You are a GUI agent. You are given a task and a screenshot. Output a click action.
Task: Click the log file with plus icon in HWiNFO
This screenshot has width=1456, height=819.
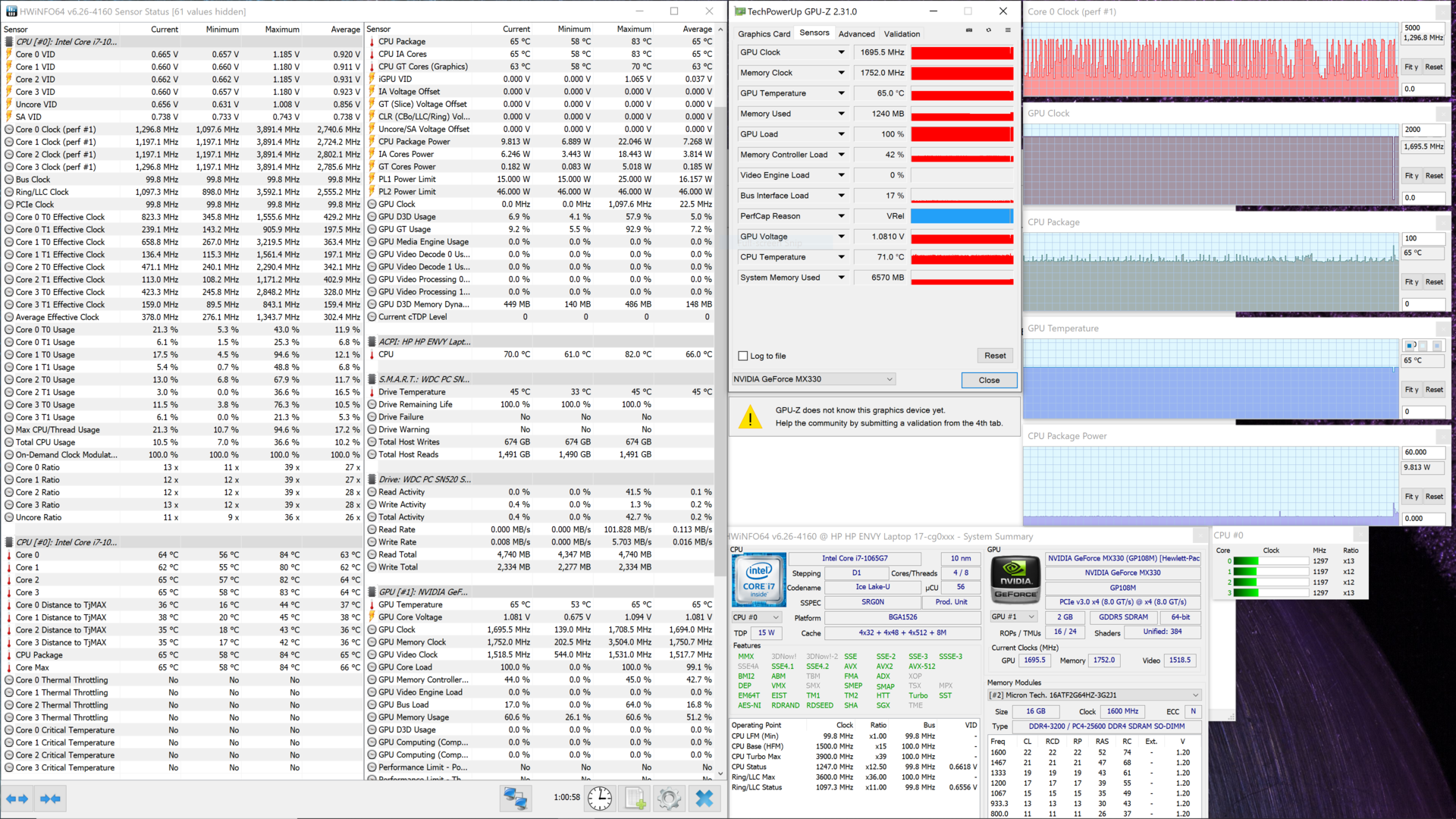(635, 798)
